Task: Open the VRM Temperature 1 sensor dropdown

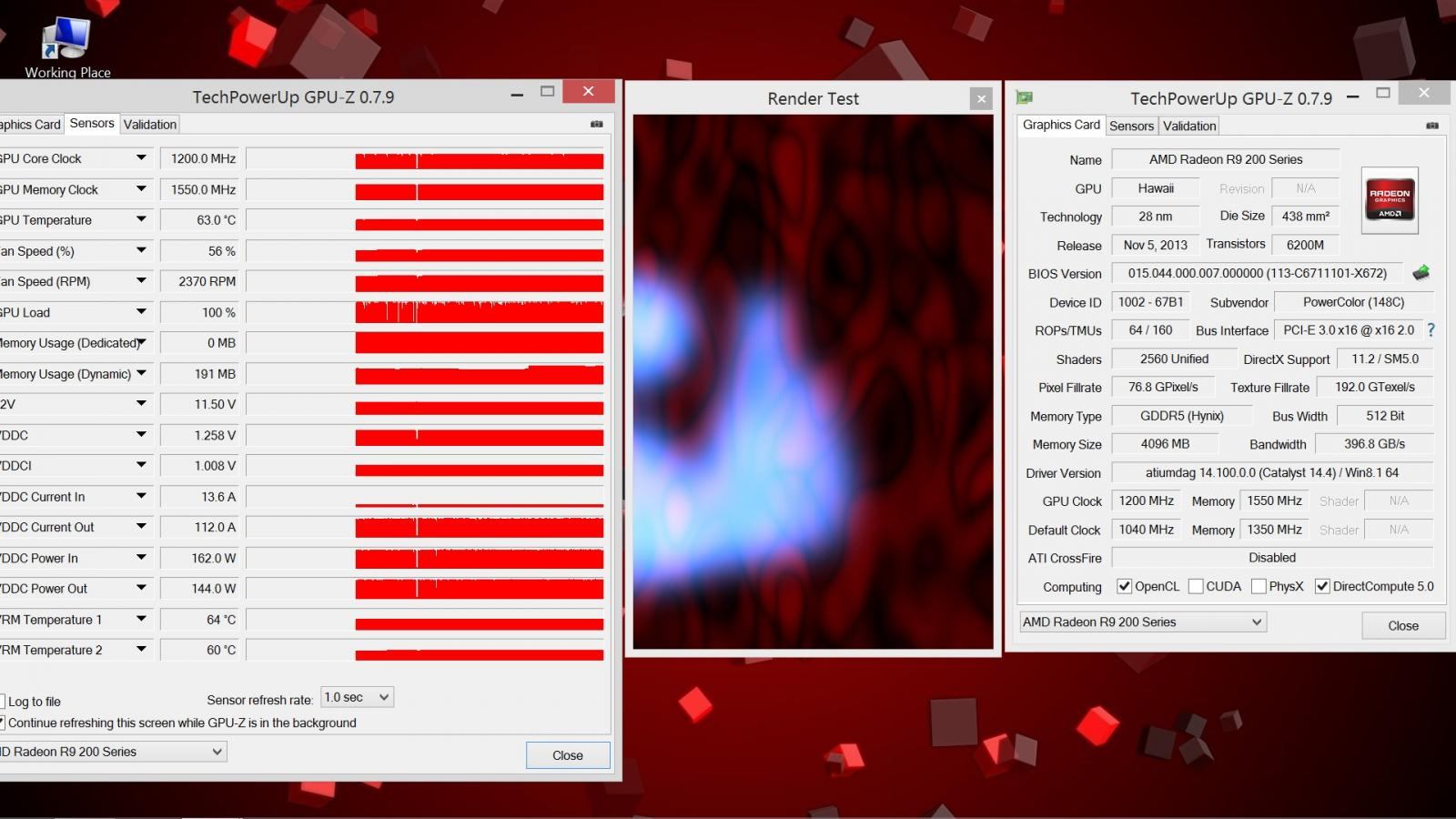Action: [141, 619]
